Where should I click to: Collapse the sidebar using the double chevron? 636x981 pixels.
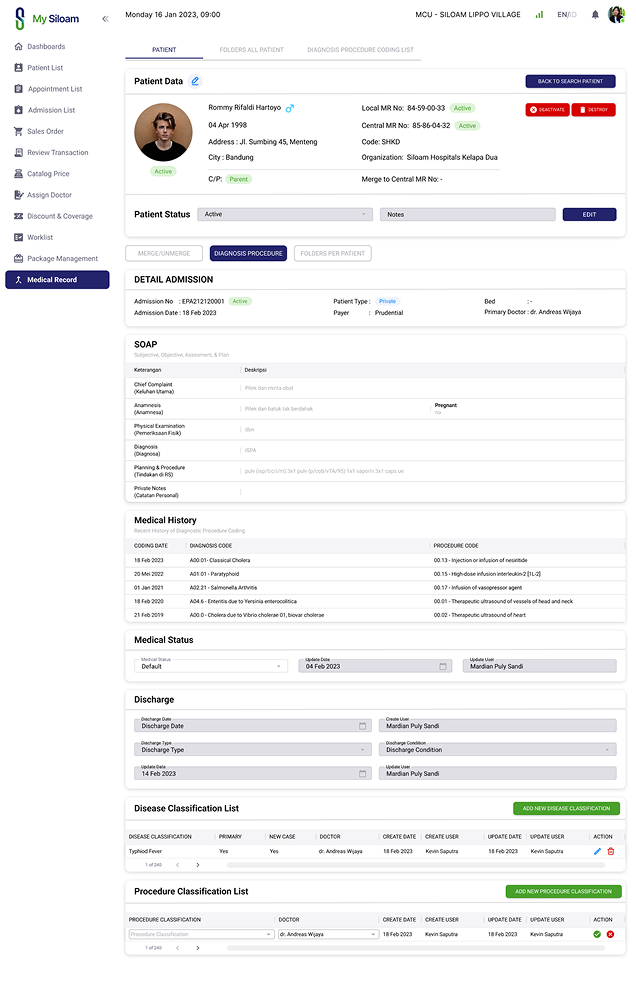105,19
